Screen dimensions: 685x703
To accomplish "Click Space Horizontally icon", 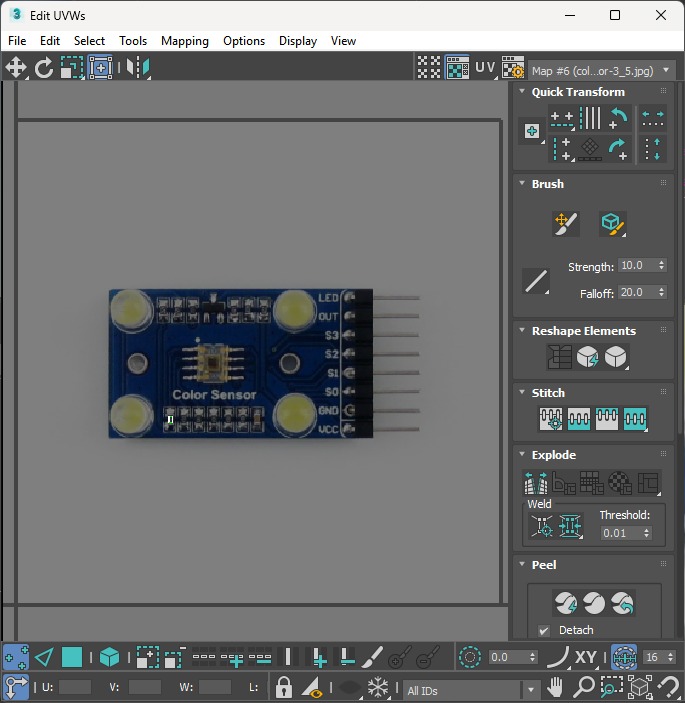I will coord(653,119).
